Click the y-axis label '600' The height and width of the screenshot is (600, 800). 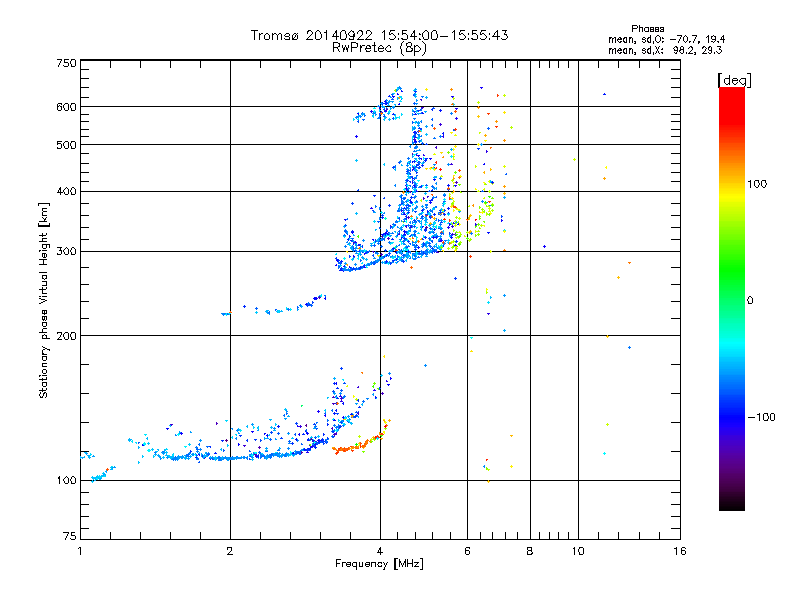pyautogui.click(x=67, y=107)
